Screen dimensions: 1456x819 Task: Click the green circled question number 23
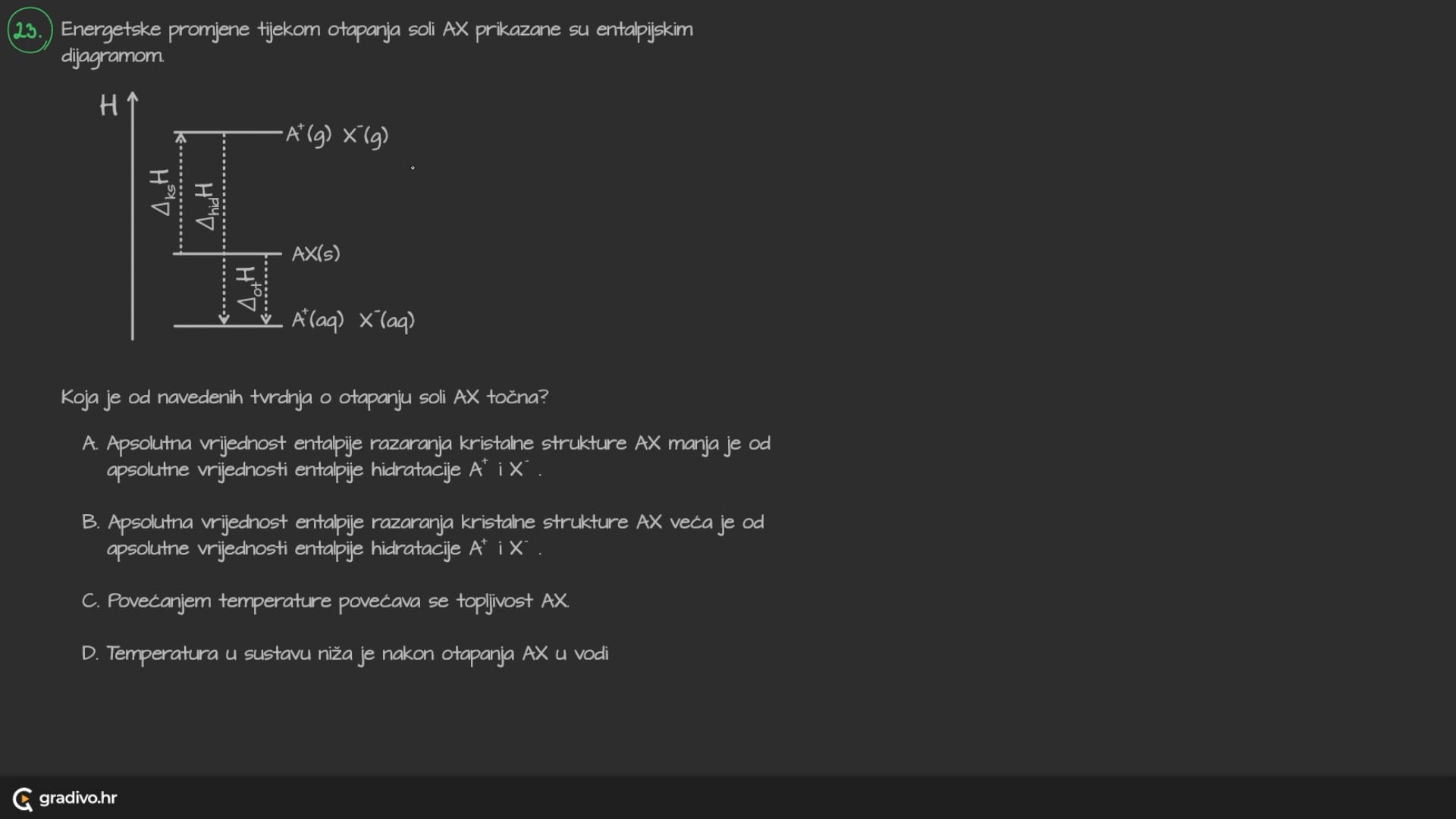pyautogui.click(x=29, y=30)
